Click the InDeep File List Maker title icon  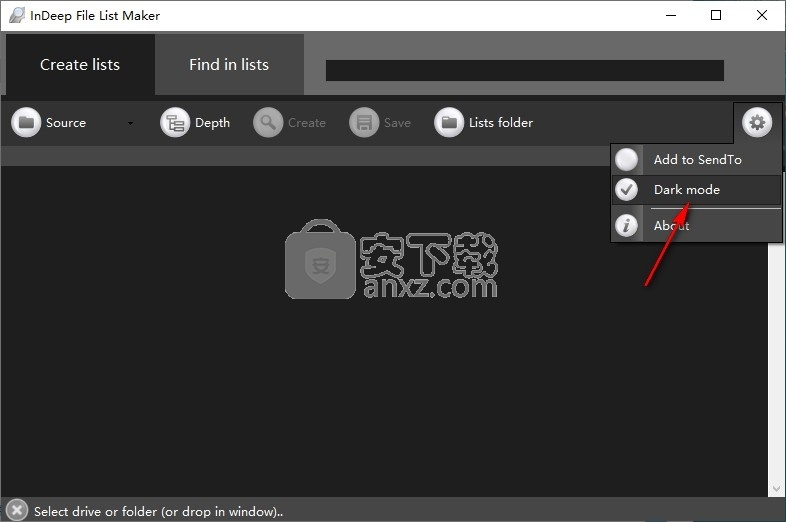17,15
